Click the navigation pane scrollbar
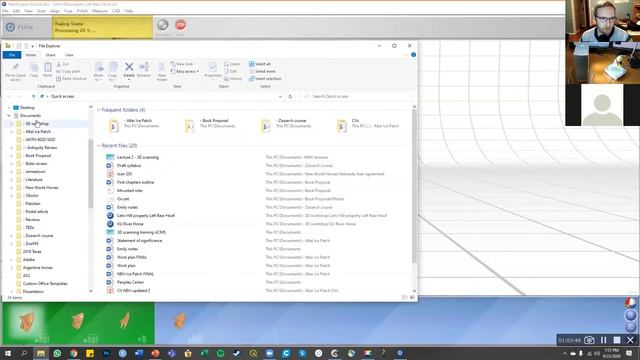Image resolution: width=640 pixels, height=360 pixels. (90, 174)
